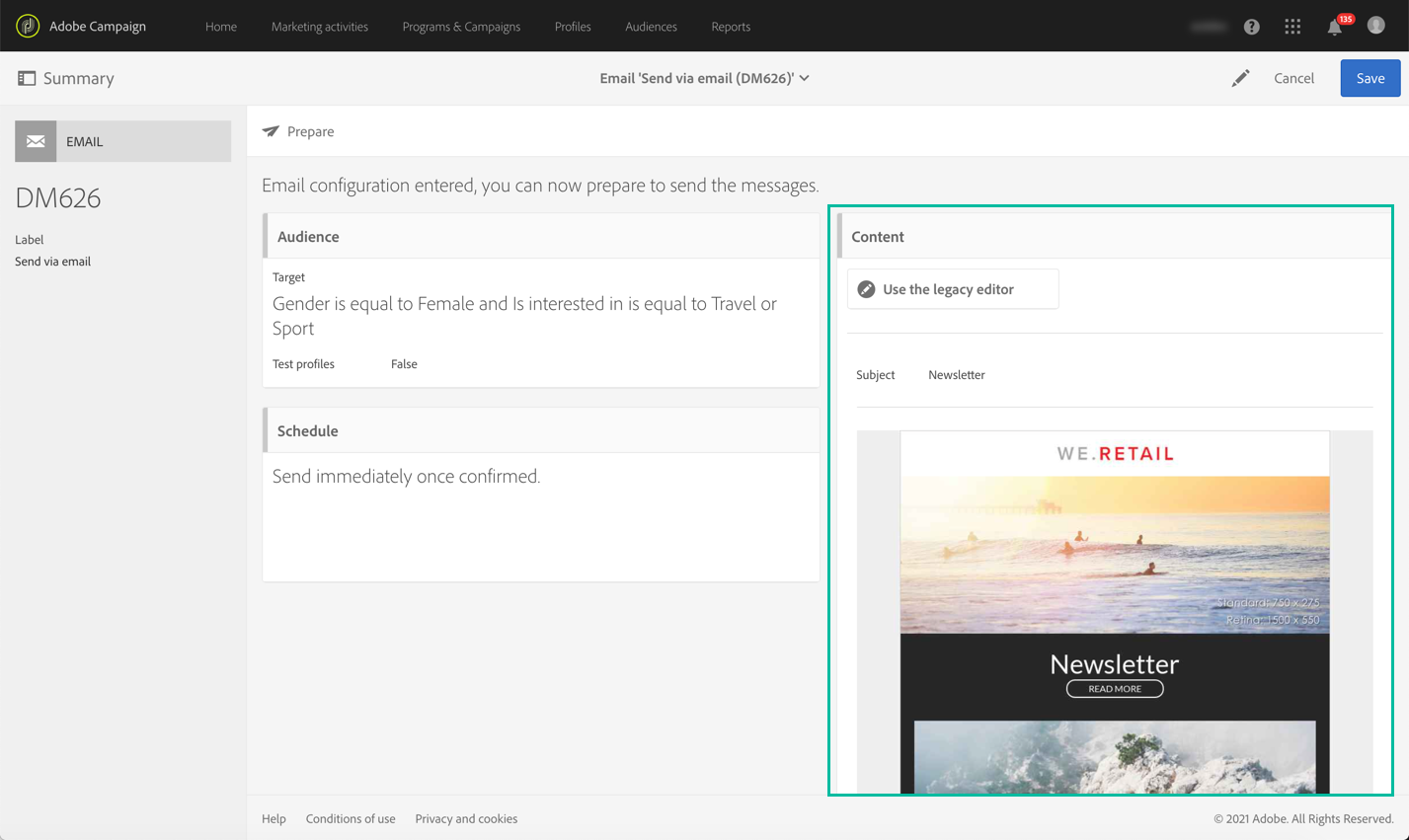The width and height of the screenshot is (1409, 840).
Task: Click the blue Save button
Action: (1370, 78)
